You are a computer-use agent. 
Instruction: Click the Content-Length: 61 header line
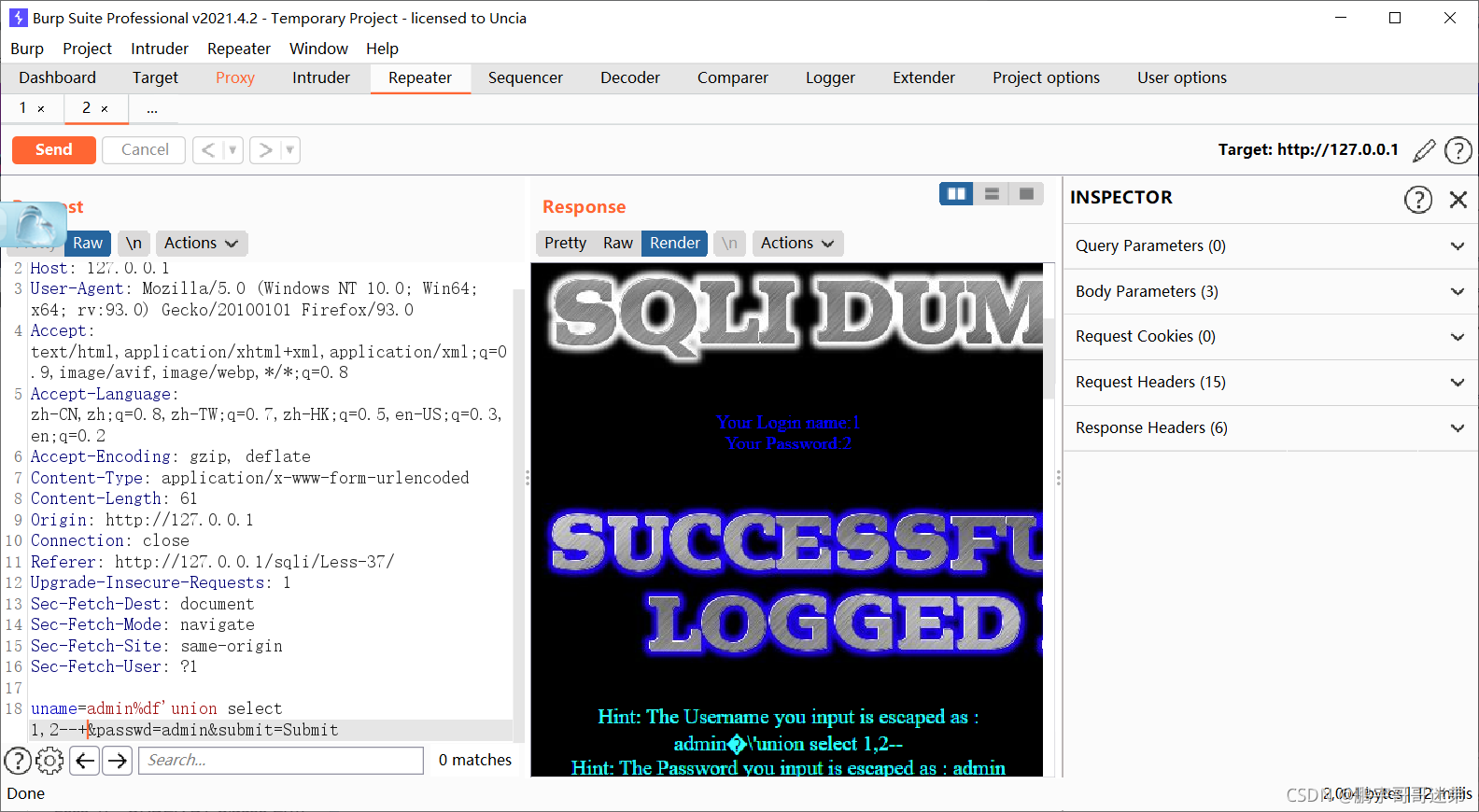[114, 498]
